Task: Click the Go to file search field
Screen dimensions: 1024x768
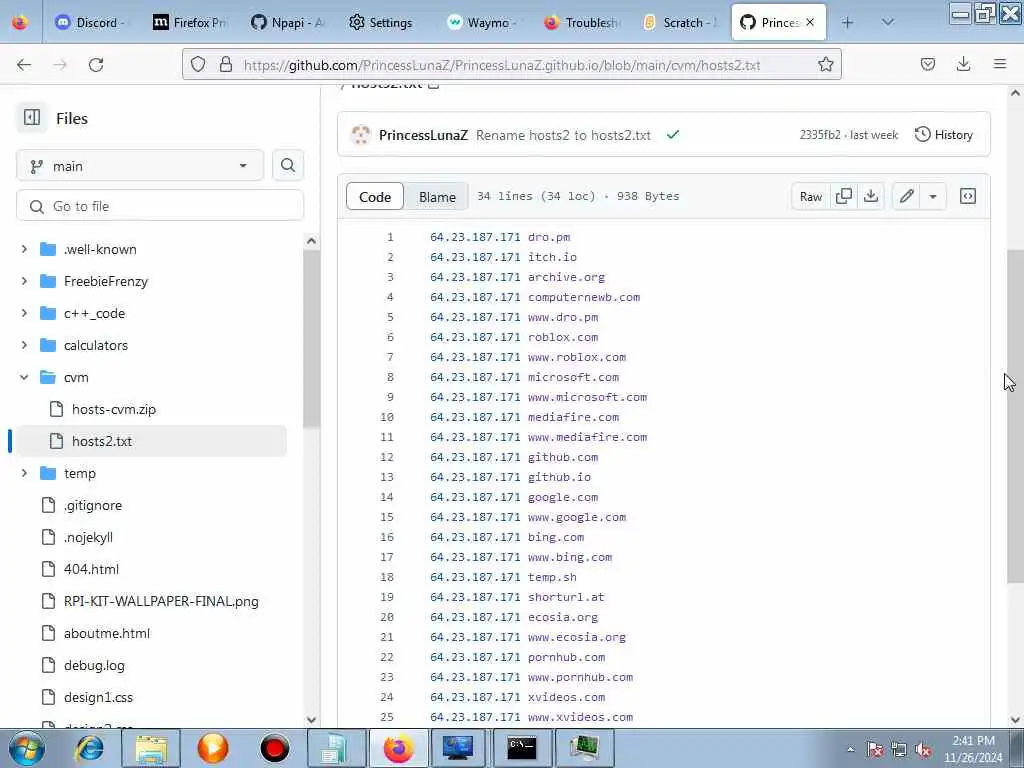Action: [160, 206]
